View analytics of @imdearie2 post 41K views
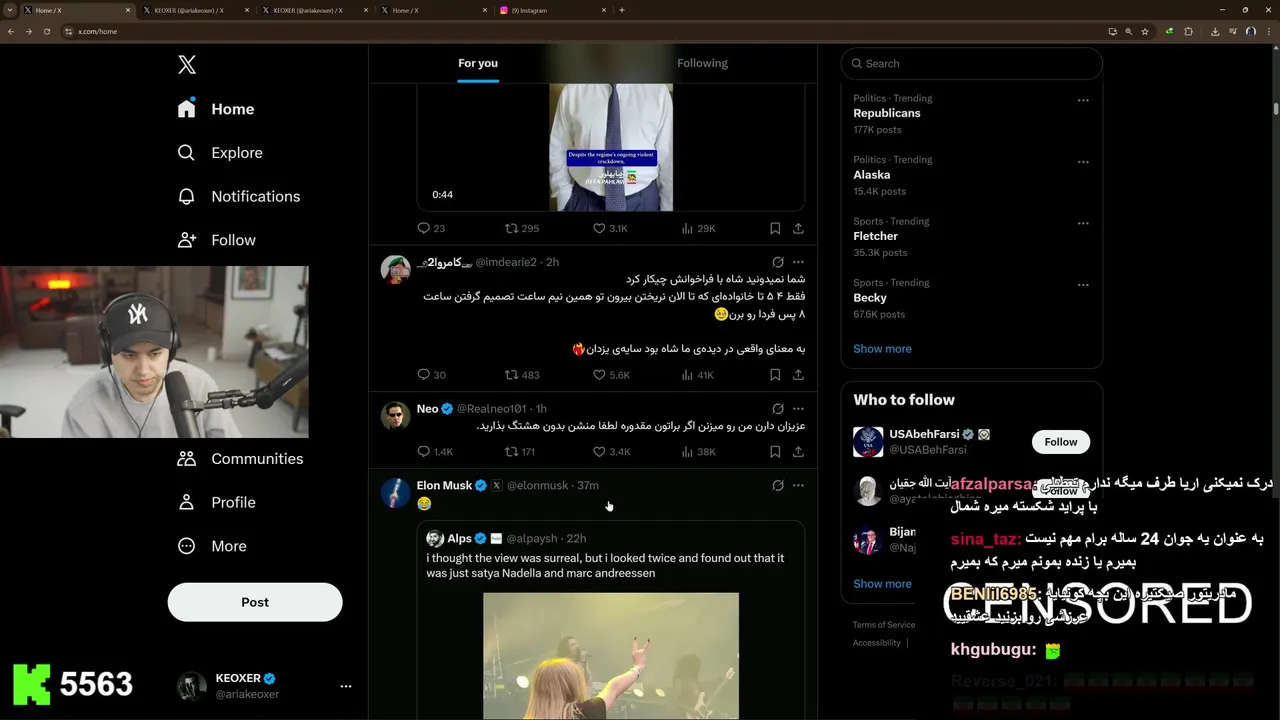 [x=697, y=375]
